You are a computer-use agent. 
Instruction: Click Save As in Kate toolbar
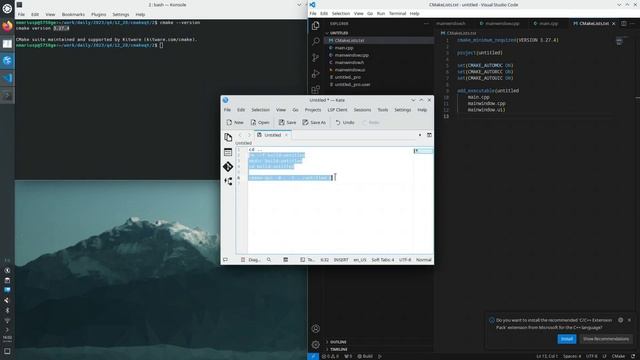[x=314, y=122]
